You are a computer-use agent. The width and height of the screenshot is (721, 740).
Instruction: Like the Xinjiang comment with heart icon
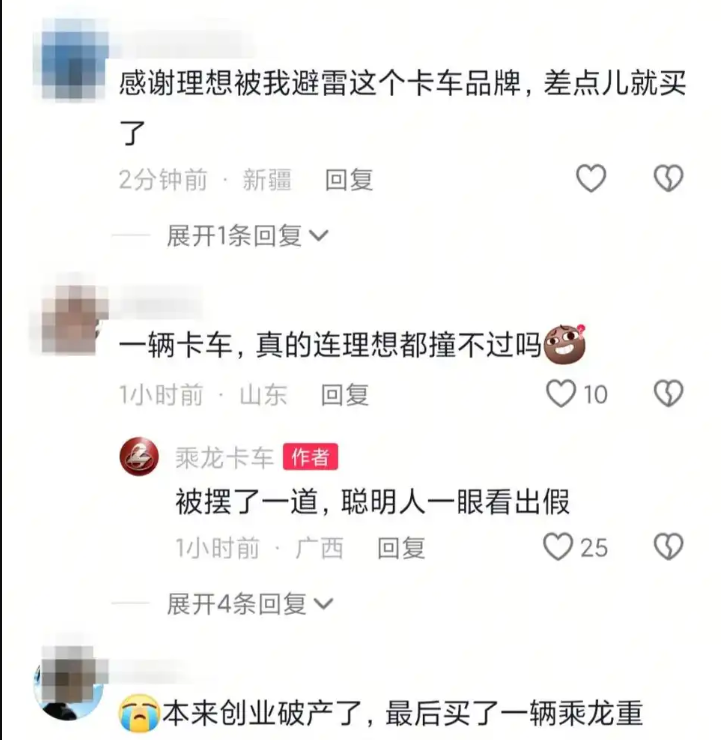pos(591,178)
